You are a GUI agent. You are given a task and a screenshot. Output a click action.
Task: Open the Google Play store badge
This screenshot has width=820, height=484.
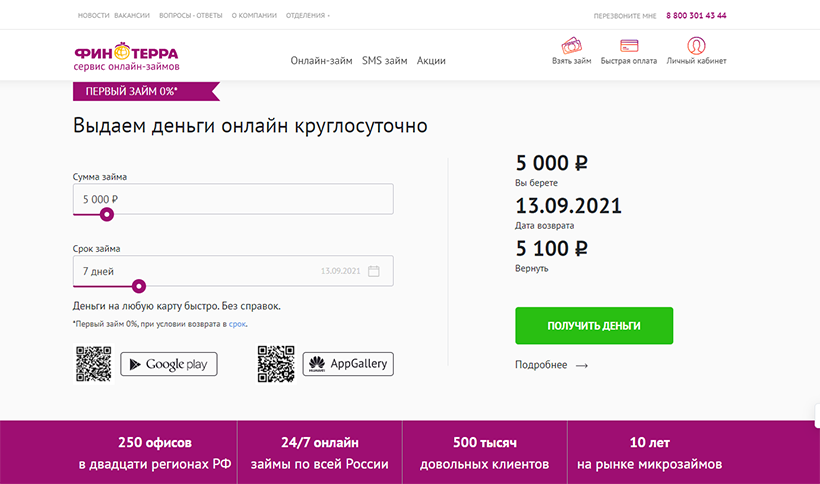click(x=169, y=364)
